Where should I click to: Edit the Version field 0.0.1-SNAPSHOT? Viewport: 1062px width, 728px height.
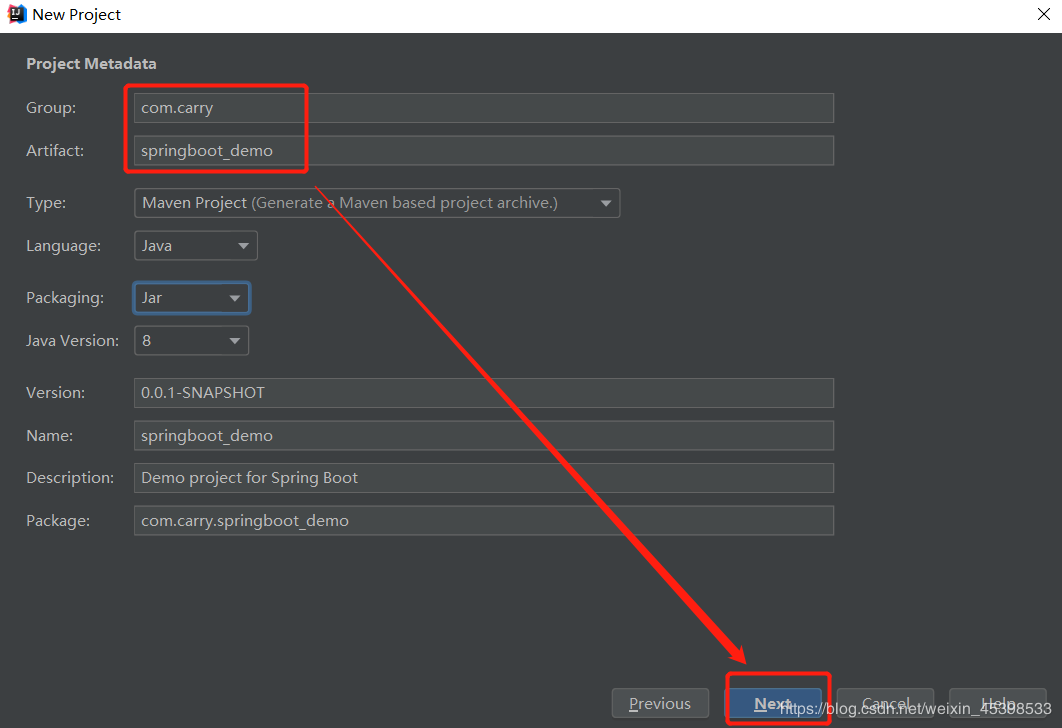pyautogui.click(x=484, y=393)
